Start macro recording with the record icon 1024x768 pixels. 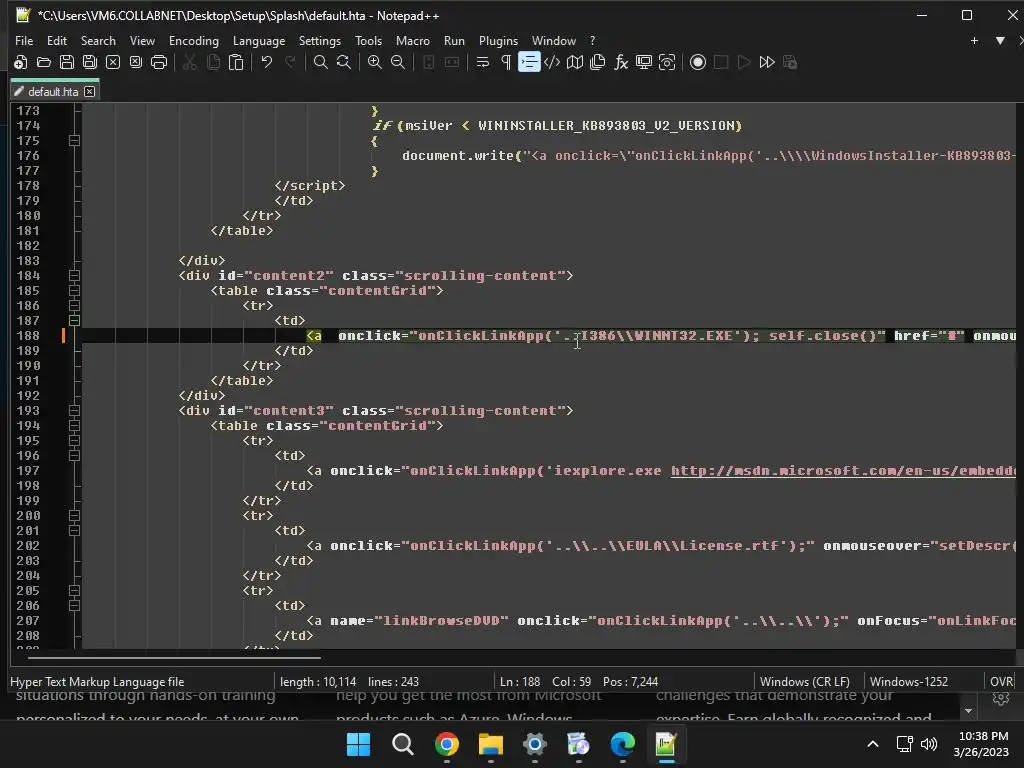tap(698, 62)
